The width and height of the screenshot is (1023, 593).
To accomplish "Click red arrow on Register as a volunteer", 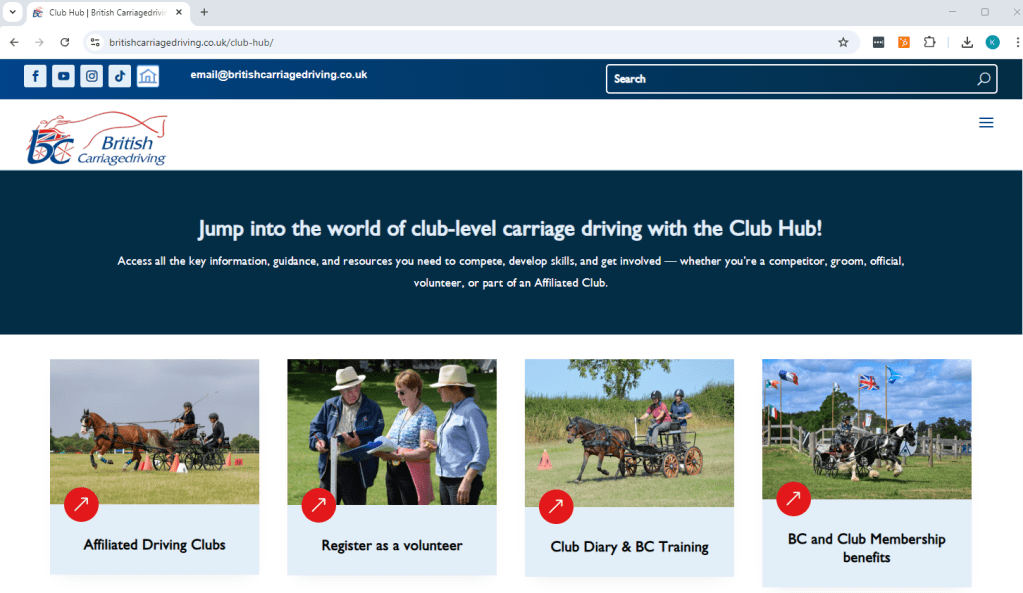I will [x=318, y=504].
